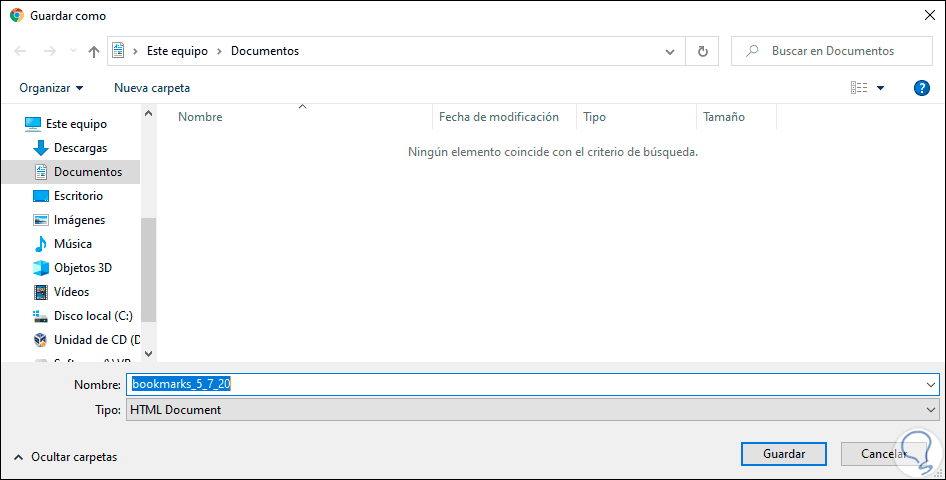Click the Chrome icon in title bar
This screenshot has height=480, width=946.
click(17, 16)
